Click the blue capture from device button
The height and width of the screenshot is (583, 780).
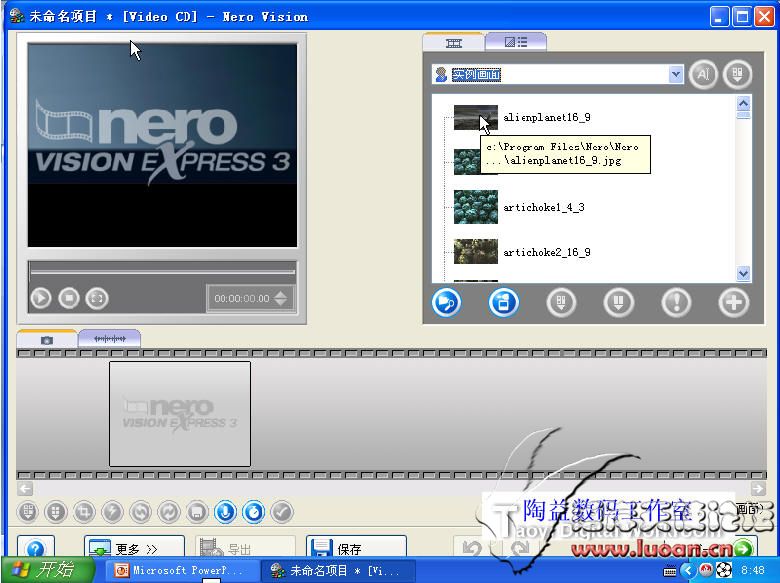(503, 302)
